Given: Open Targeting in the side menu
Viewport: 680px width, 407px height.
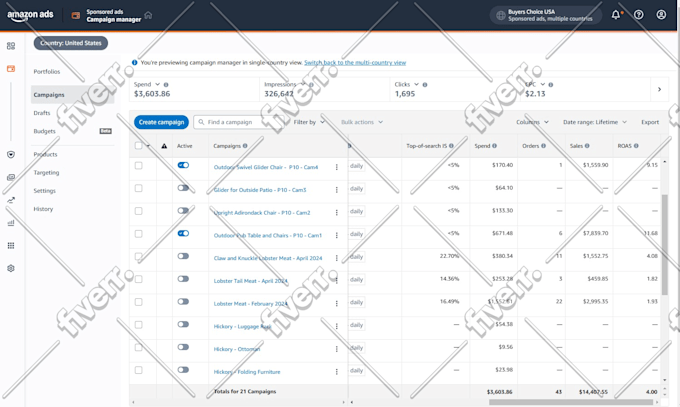Looking at the screenshot, I should [46, 173].
